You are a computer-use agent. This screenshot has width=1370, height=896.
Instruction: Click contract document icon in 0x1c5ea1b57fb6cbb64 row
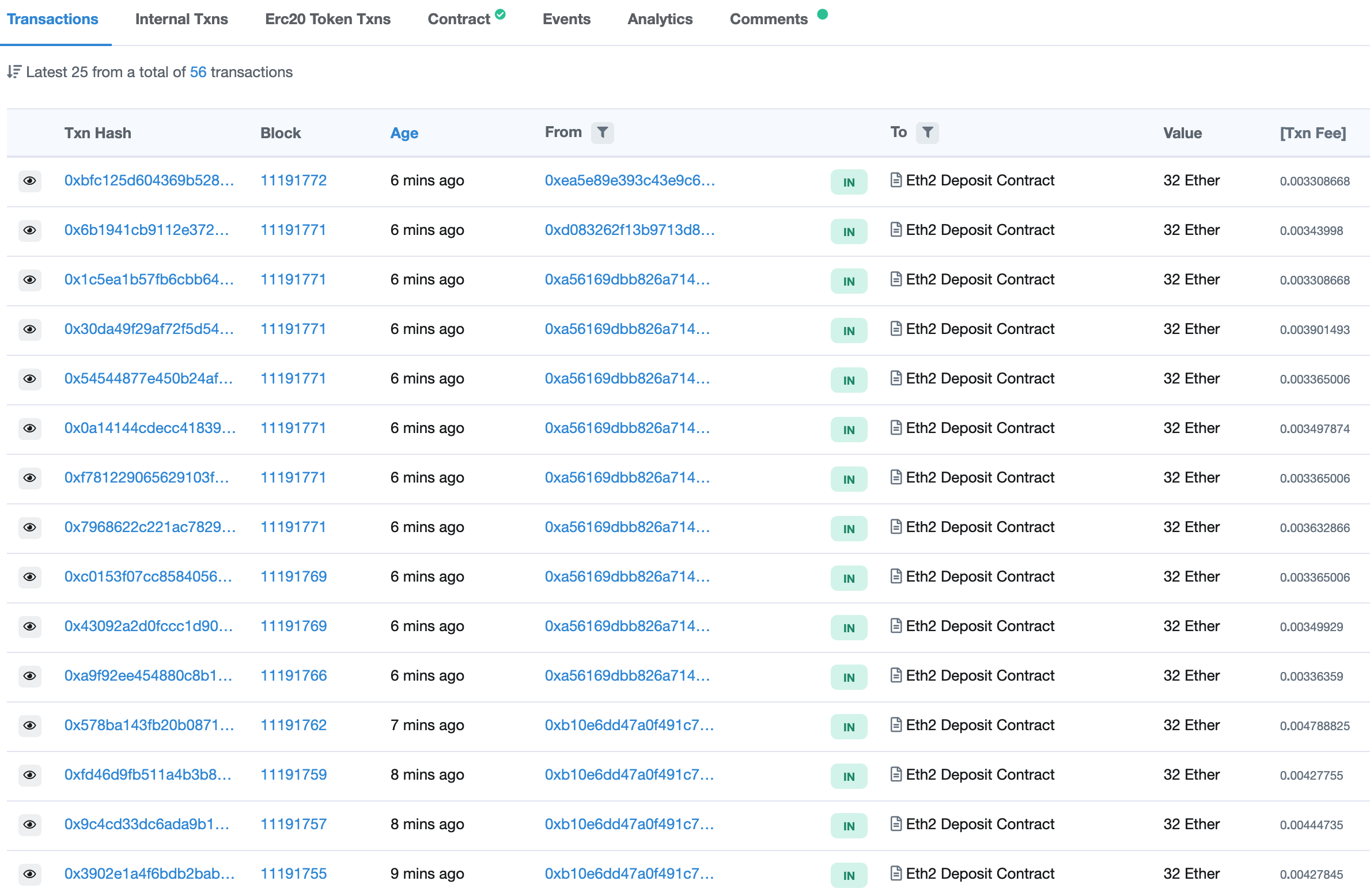pos(896,279)
